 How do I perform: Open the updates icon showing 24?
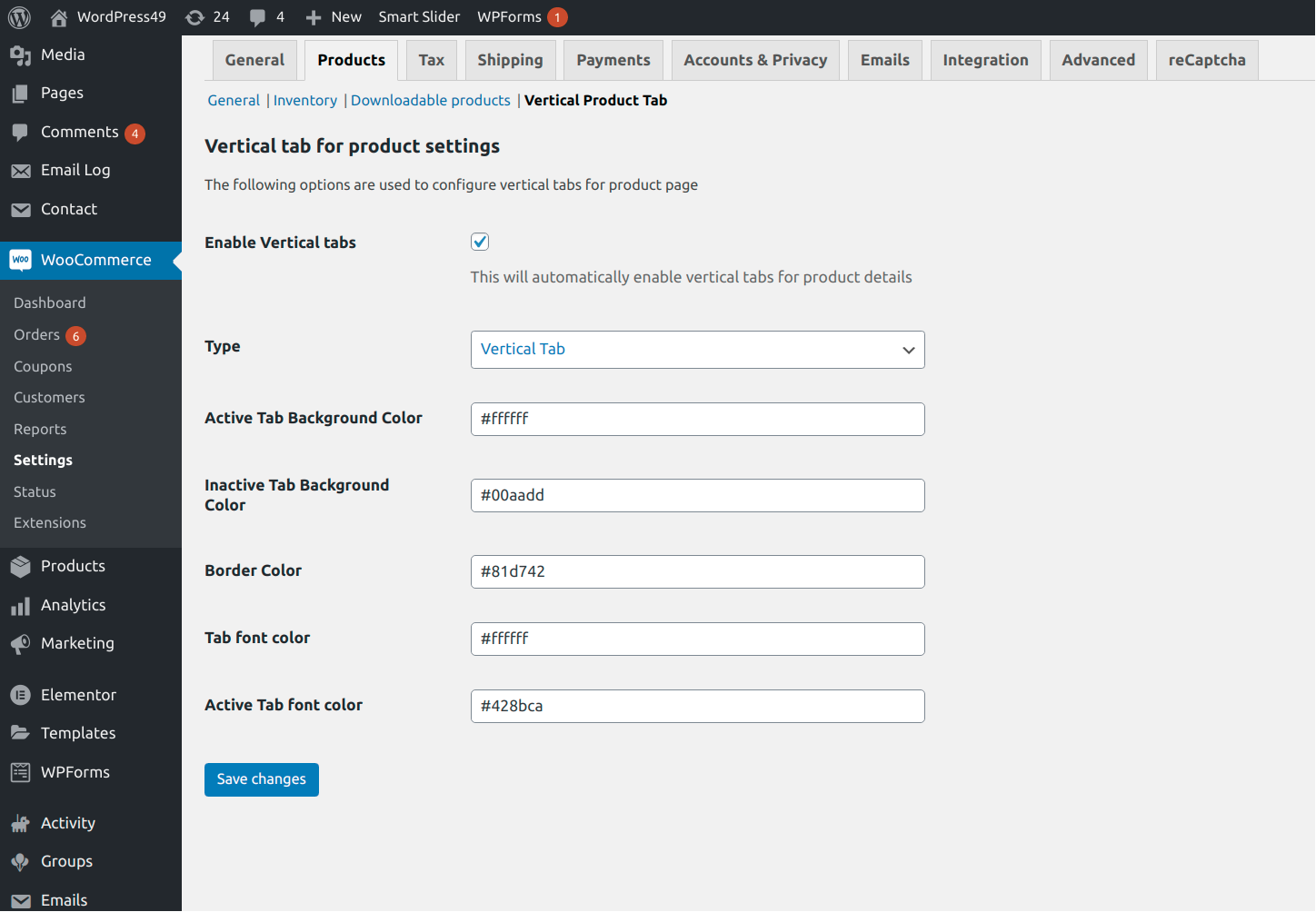coord(194,17)
